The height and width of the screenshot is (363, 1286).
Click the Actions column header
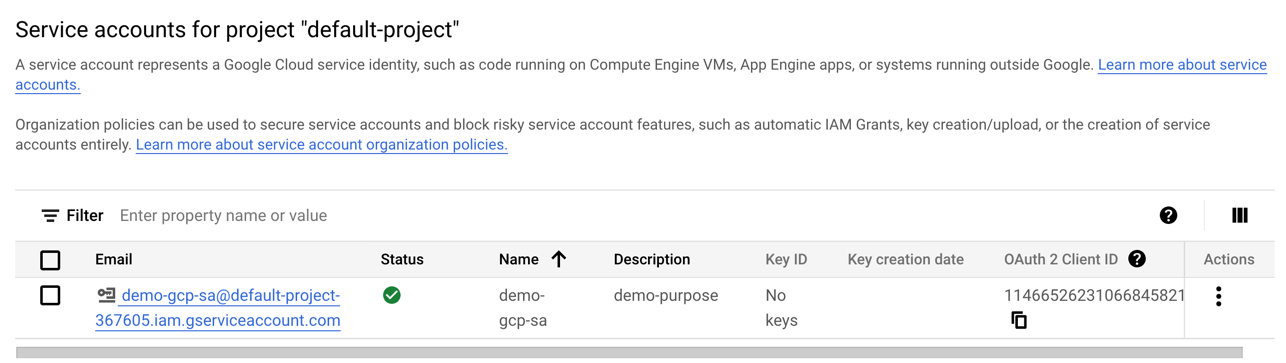[1229, 259]
